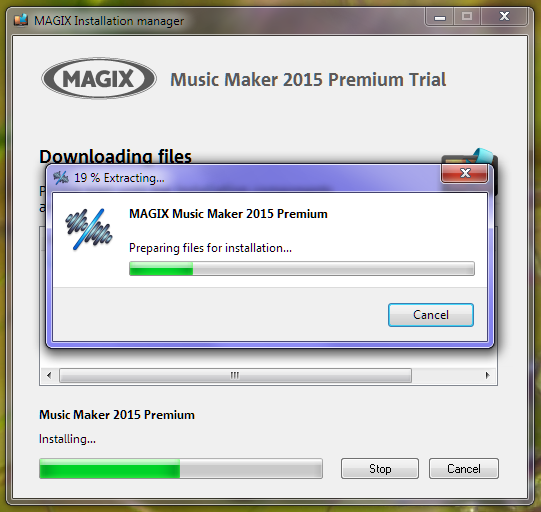541x512 pixels.
Task: Click the 19 % Extracting title text
Action: 119,178
